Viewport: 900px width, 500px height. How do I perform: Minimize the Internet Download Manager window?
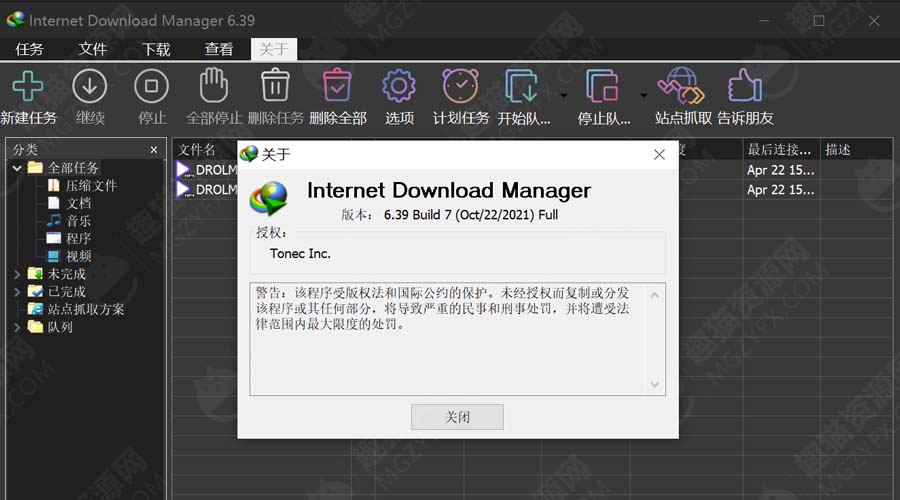(764, 21)
